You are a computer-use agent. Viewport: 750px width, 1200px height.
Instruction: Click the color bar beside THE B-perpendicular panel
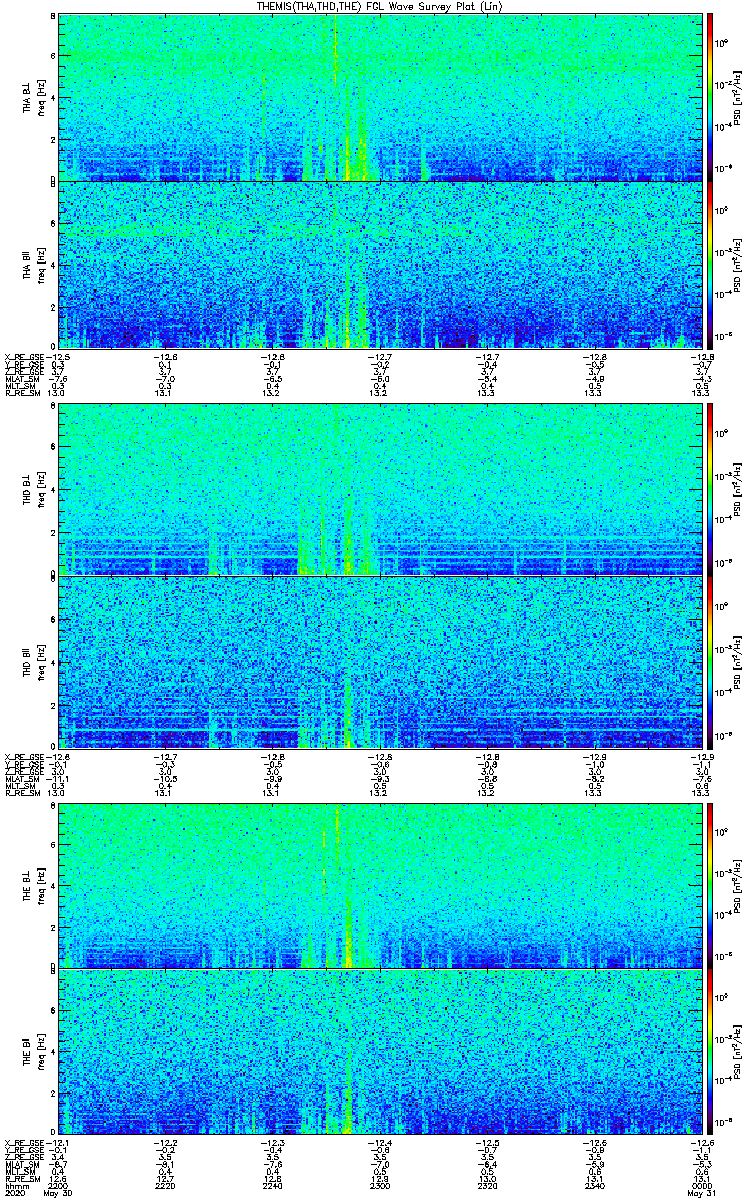point(710,886)
